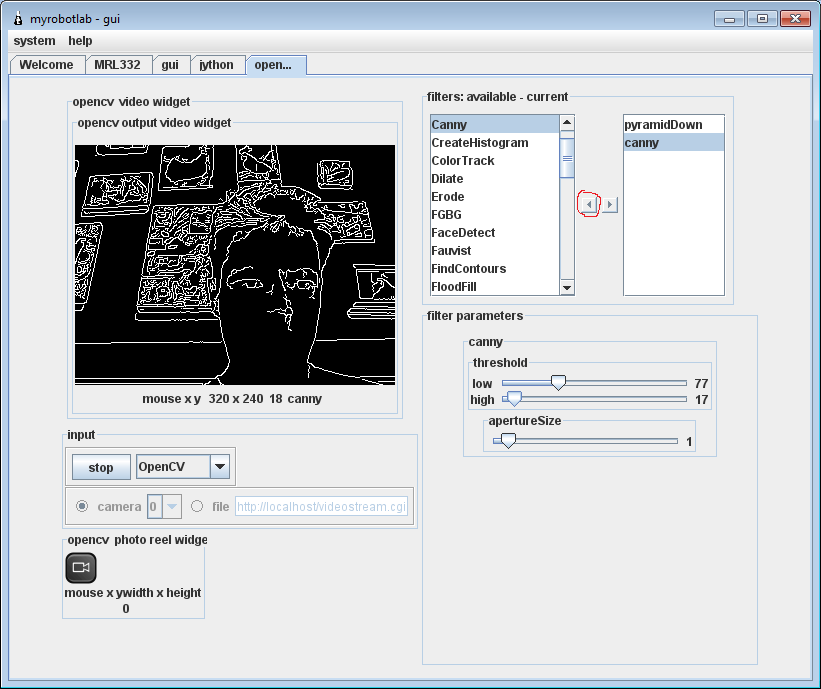Open the system menu
The height and width of the screenshot is (689, 821).
pyautogui.click(x=34, y=41)
